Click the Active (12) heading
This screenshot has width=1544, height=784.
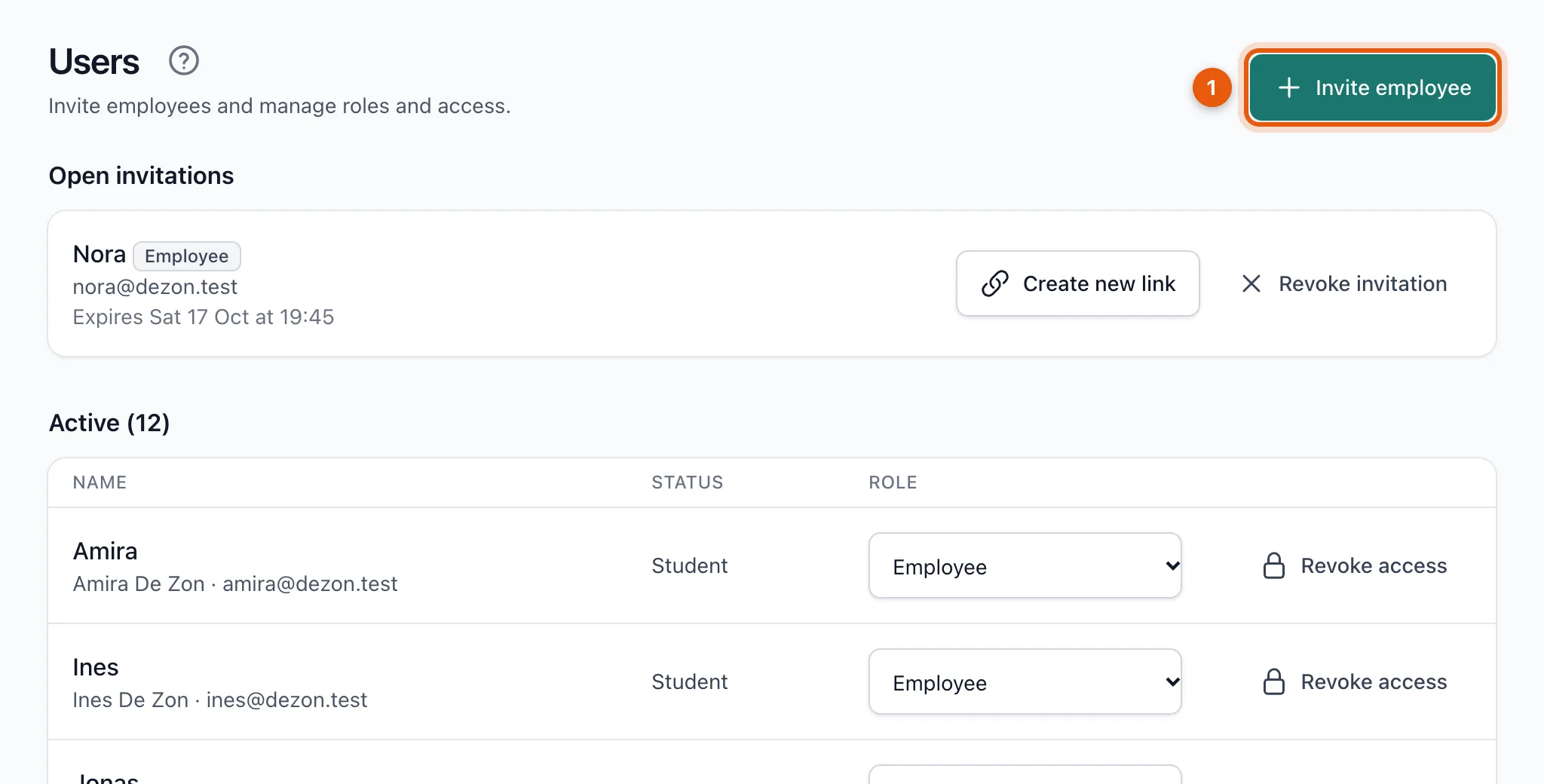[109, 423]
